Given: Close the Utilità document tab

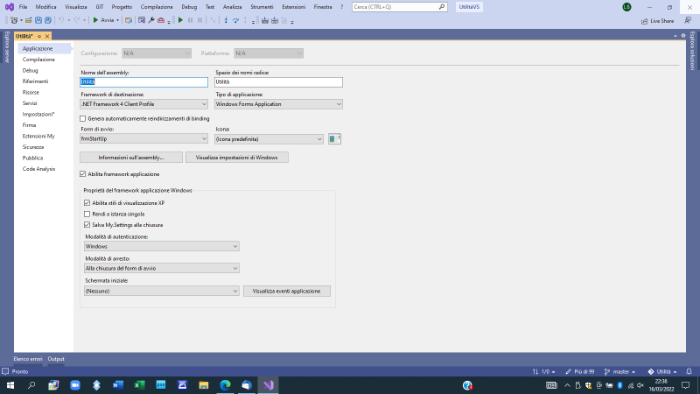Looking at the screenshot, I should click(x=47, y=36).
